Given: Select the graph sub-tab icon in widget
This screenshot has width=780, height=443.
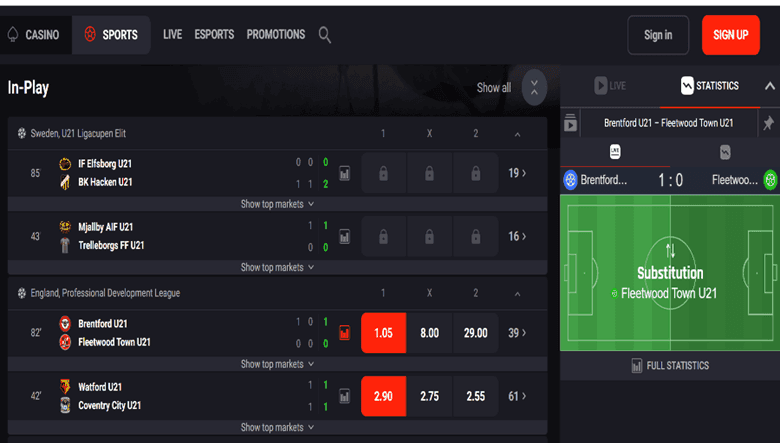Looking at the screenshot, I should (x=725, y=152).
